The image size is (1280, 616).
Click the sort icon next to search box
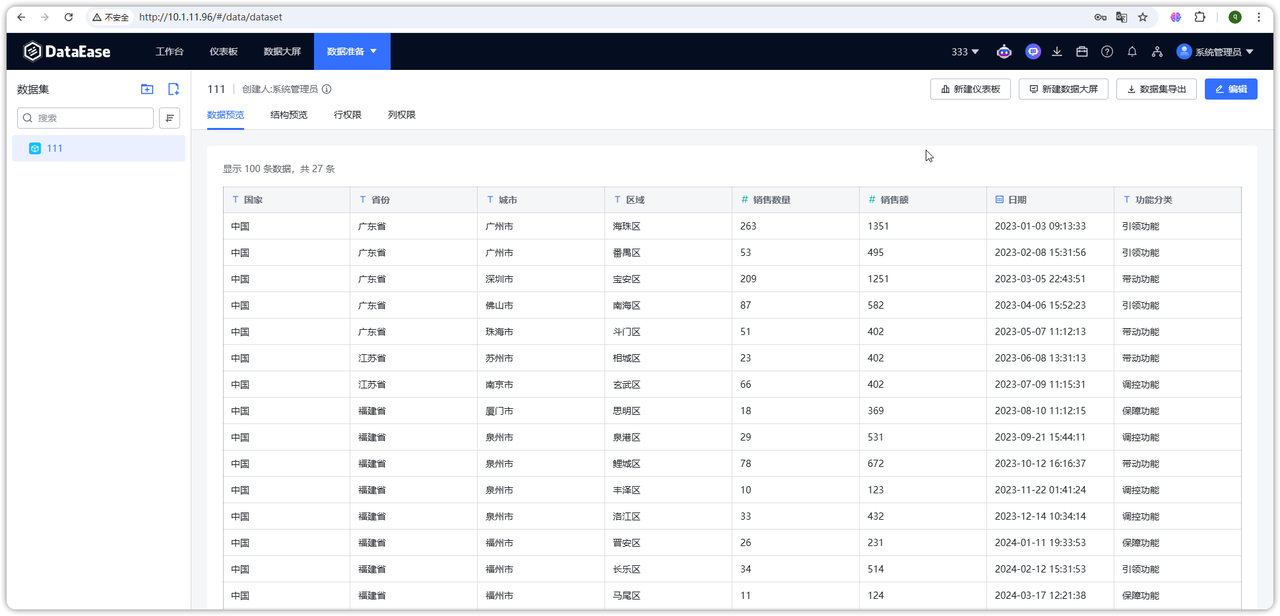(x=169, y=117)
